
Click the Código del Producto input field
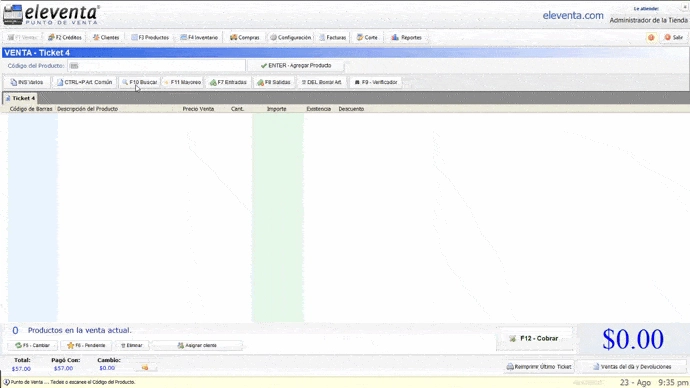[x=156, y=66]
